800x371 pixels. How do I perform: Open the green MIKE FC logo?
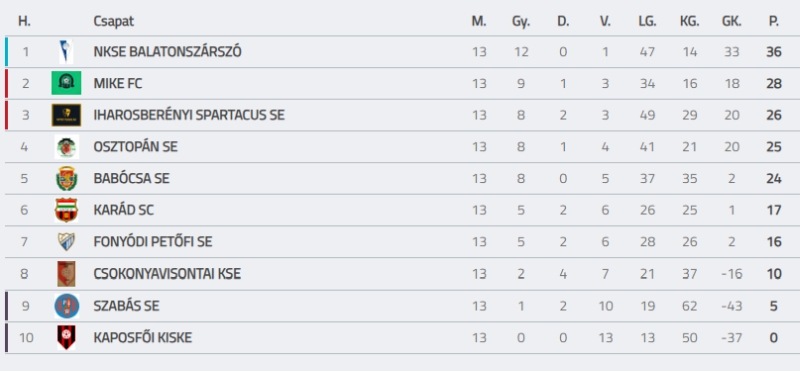[66, 83]
